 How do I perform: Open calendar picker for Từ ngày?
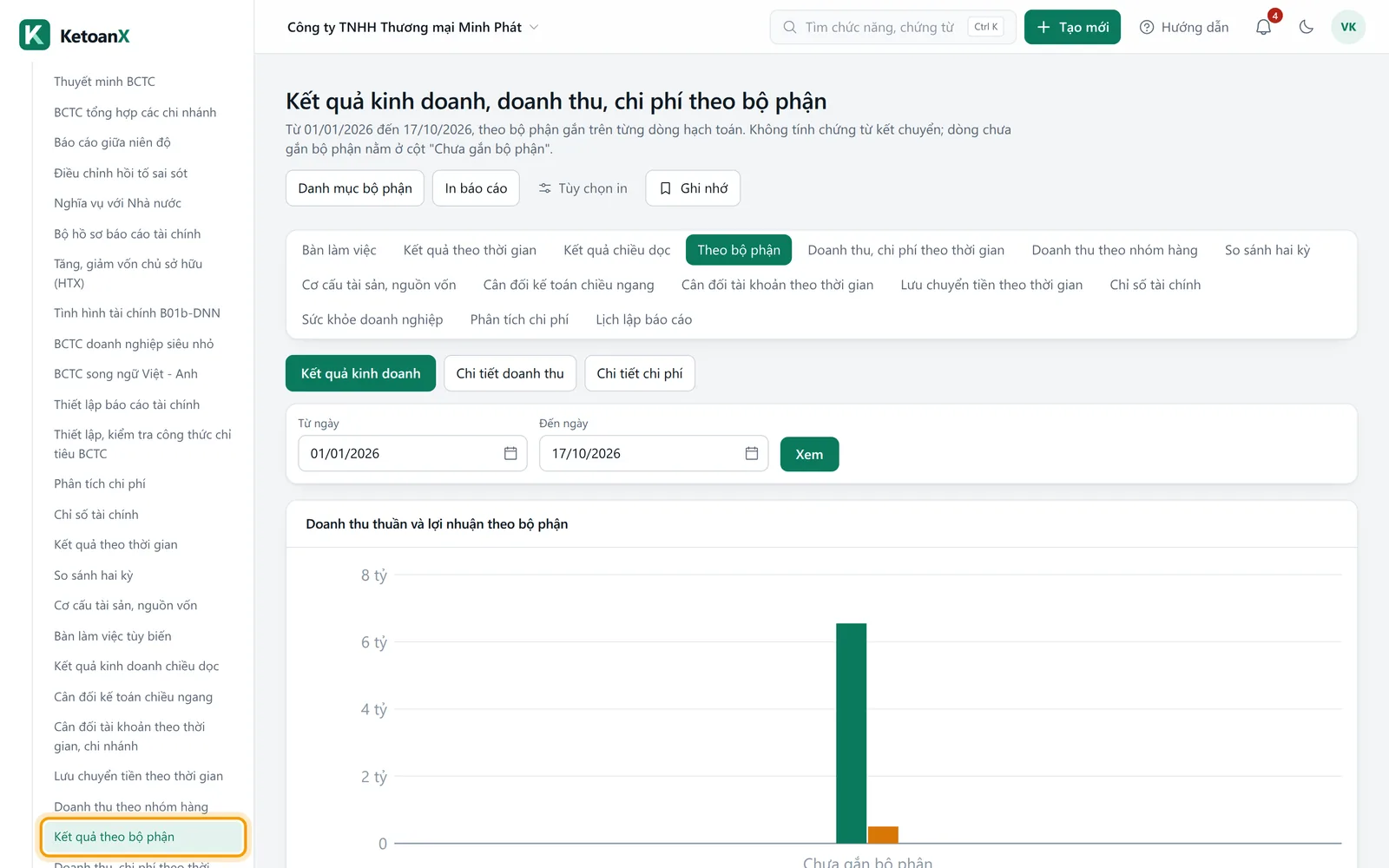pos(510,453)
